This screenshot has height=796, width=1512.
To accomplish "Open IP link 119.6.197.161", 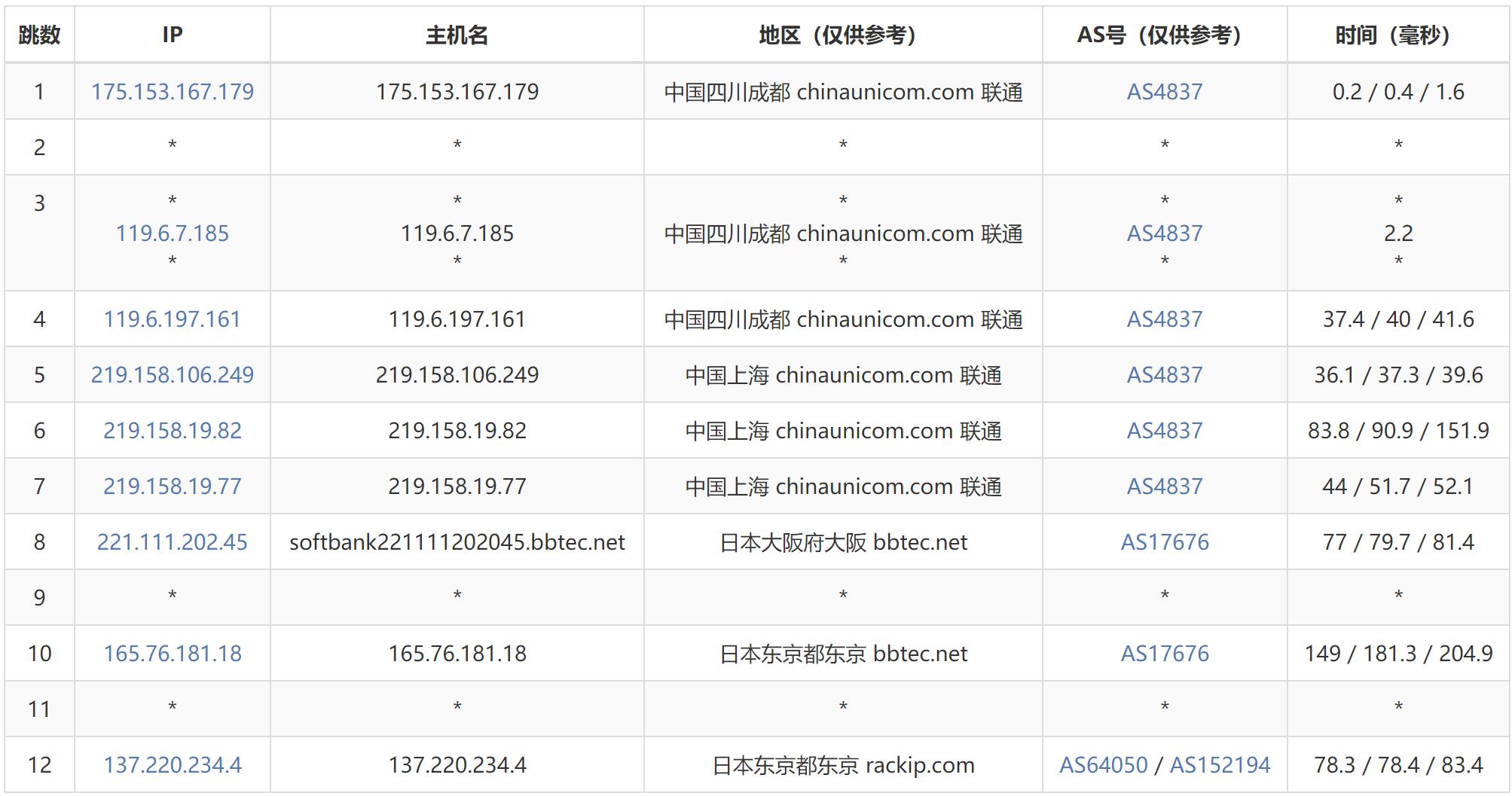I will [173, 319].
